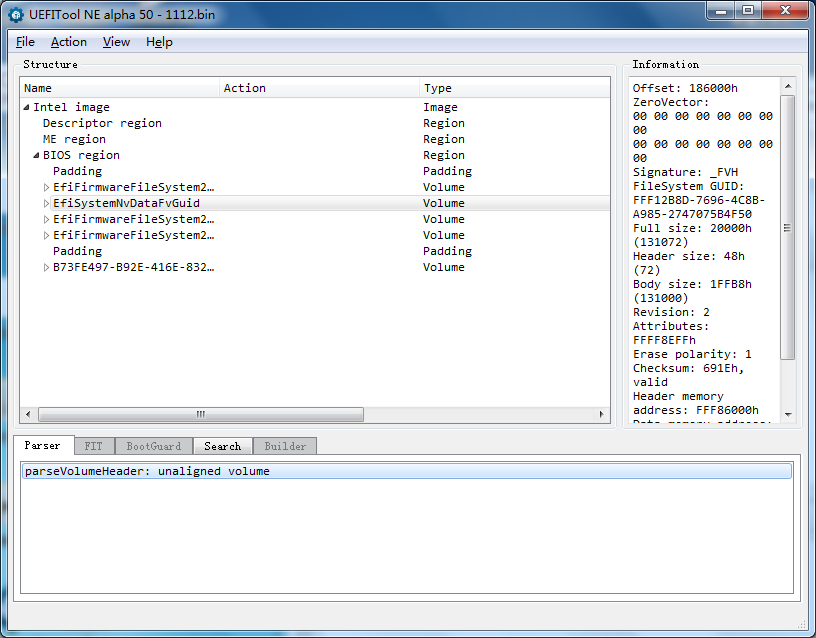
Task: Close the UEFITool window
Action: pyautogui.click(x=786, y=11)
